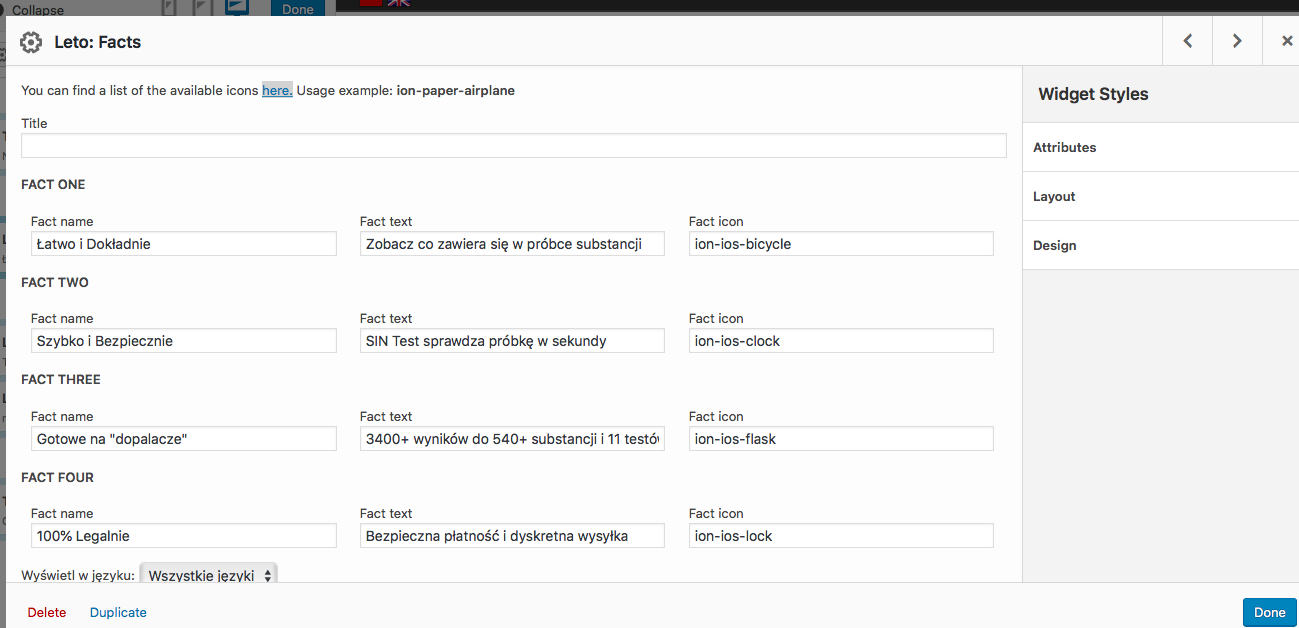The height and width of the screenshot is (628, 1299).
Task: Click the Polish flag icon in top bar
Action: [370, 3]
